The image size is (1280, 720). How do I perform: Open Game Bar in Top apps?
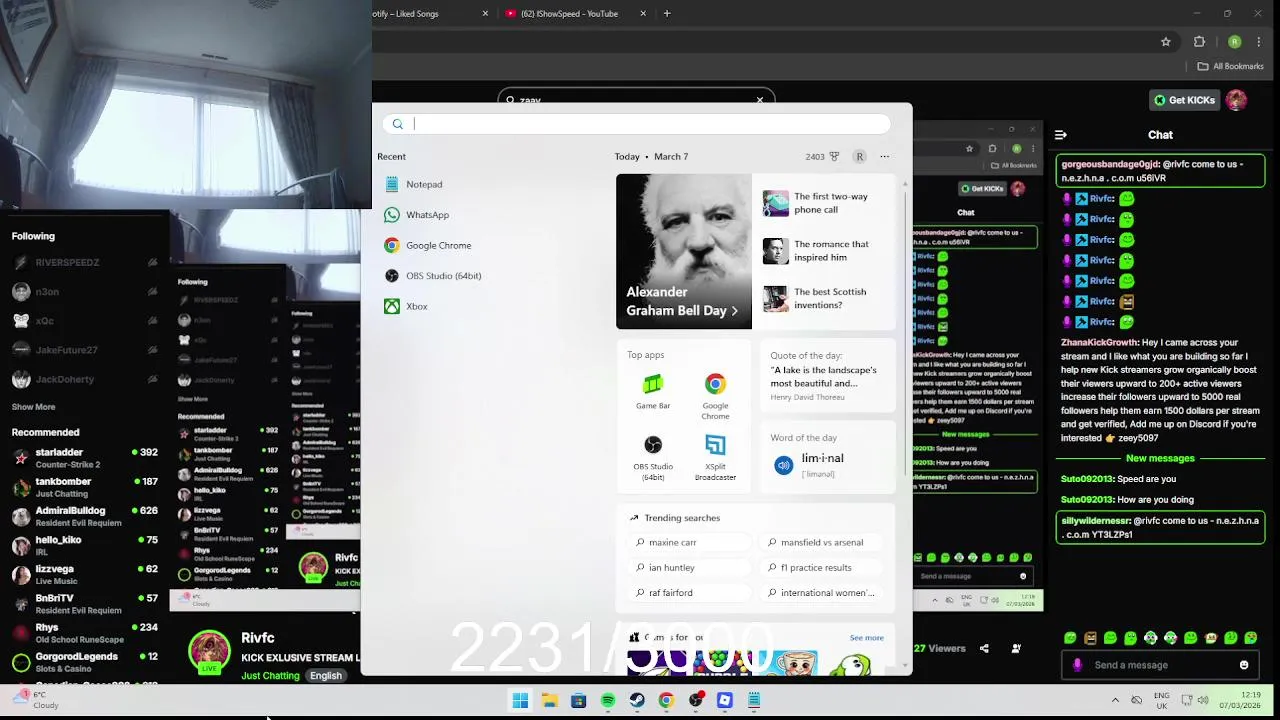pyautogui.click(x=653, y=392)
